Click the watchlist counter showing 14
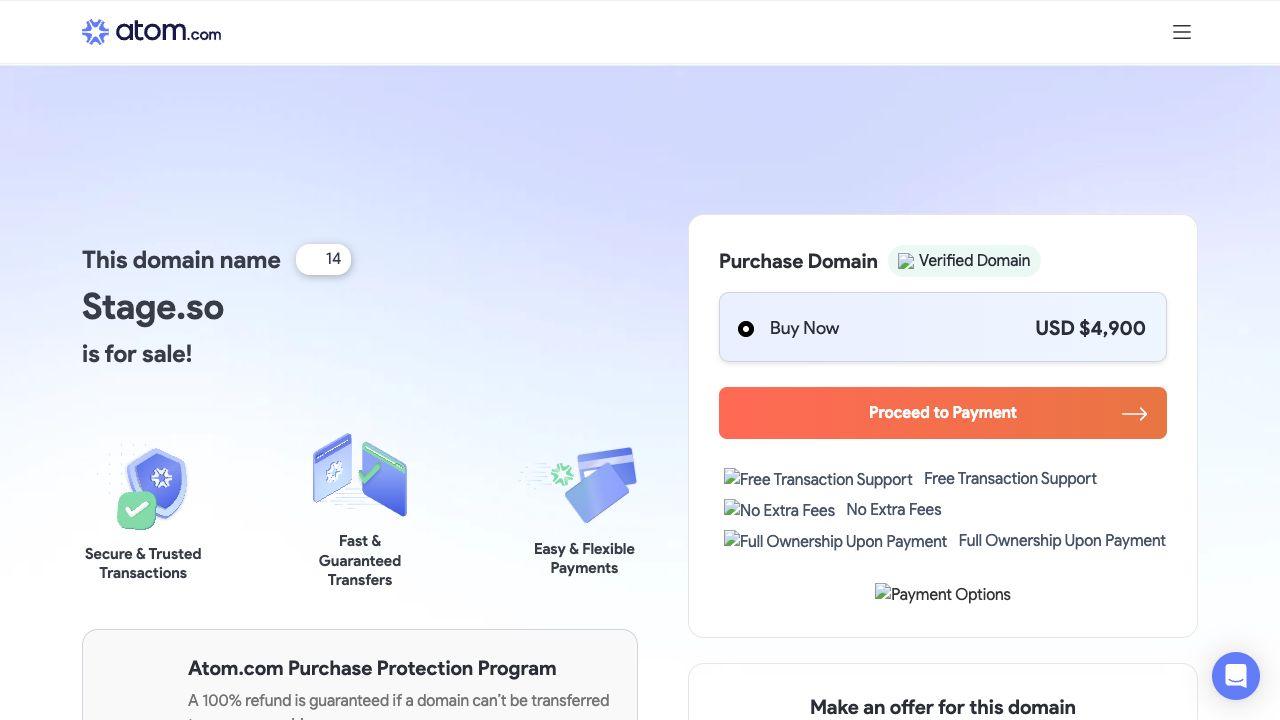 [x=323, y=260]
